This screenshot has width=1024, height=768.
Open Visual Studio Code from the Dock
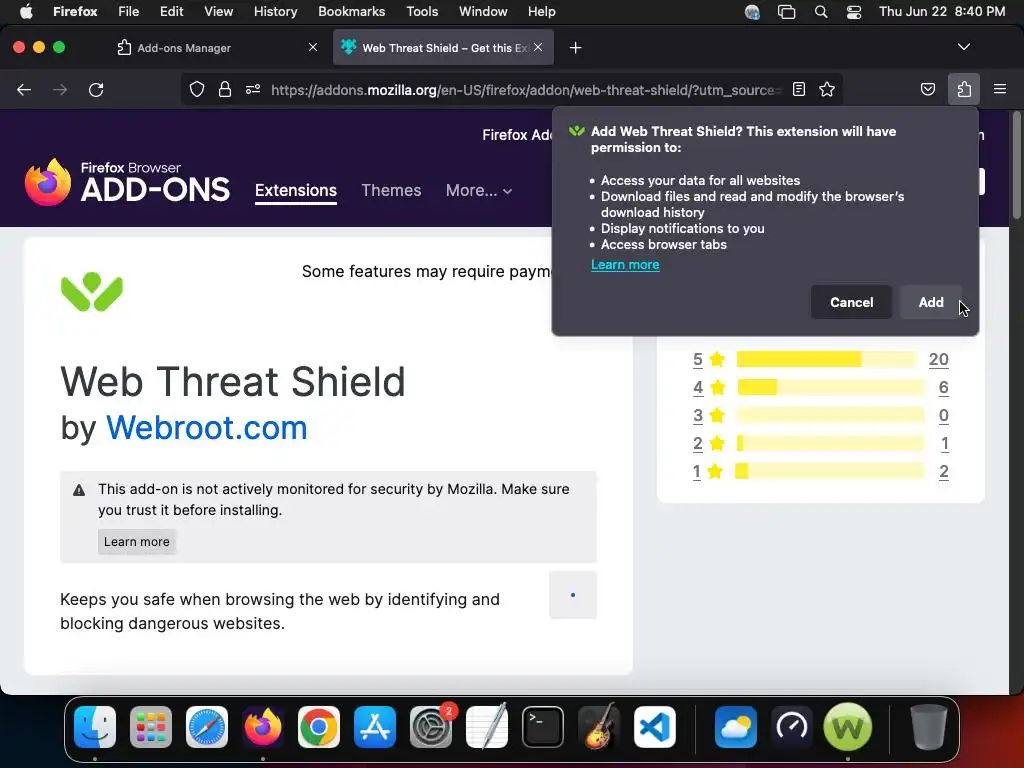[x=655, y=727]
